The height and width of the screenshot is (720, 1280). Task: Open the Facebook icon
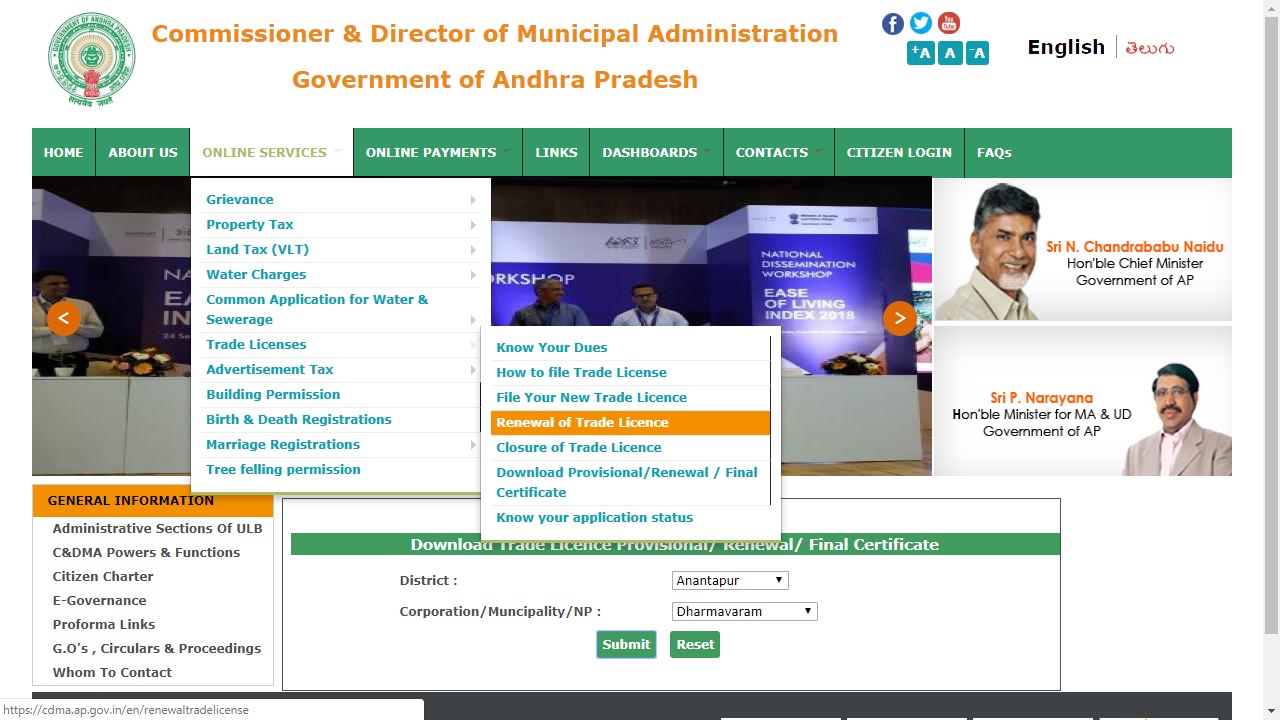[x=891, y=23]
